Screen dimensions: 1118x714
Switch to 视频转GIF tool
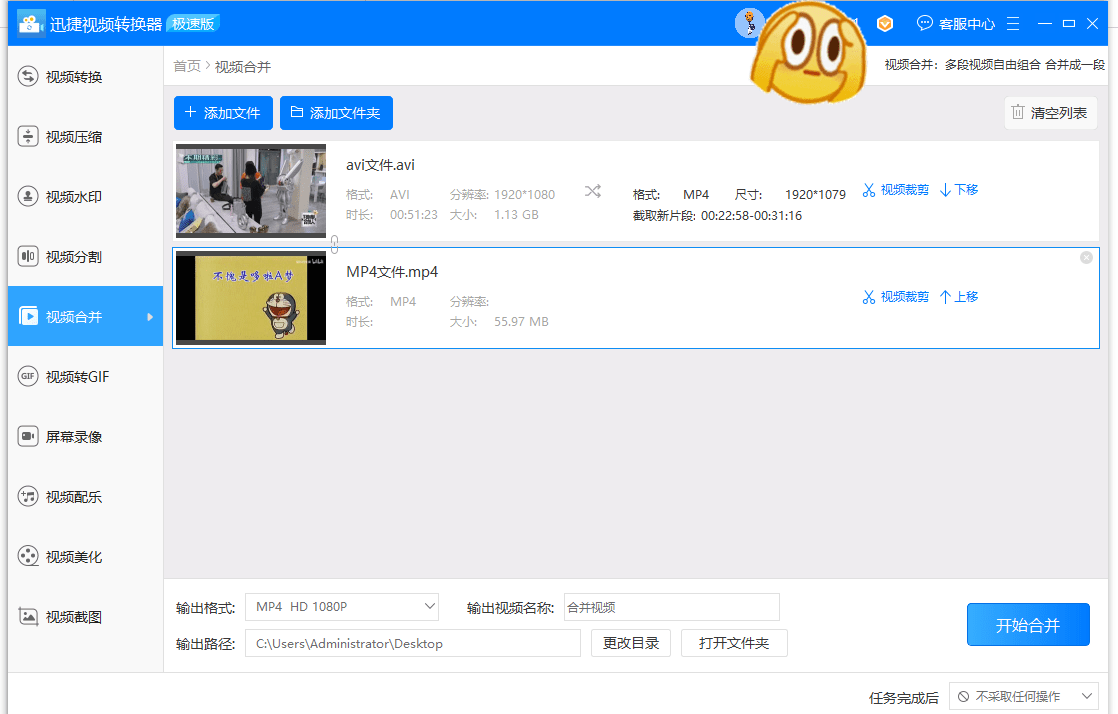point(77,377)
